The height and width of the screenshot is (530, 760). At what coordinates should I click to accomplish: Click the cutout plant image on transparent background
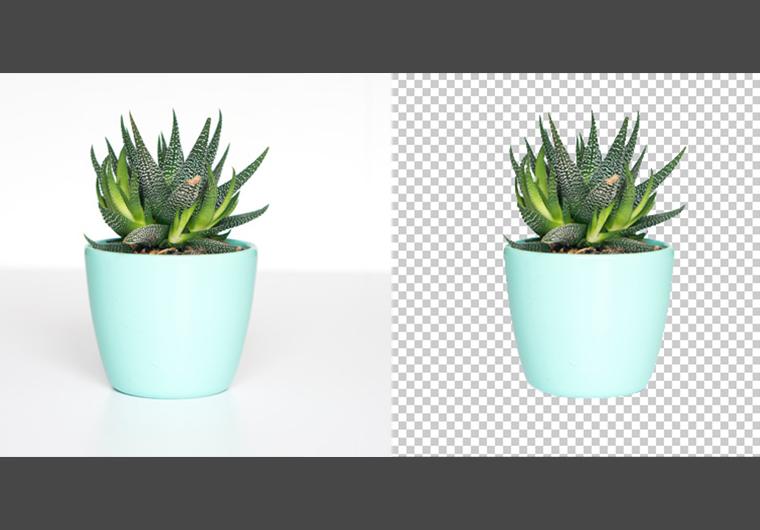pyautogui.click(x=575, y=265)
